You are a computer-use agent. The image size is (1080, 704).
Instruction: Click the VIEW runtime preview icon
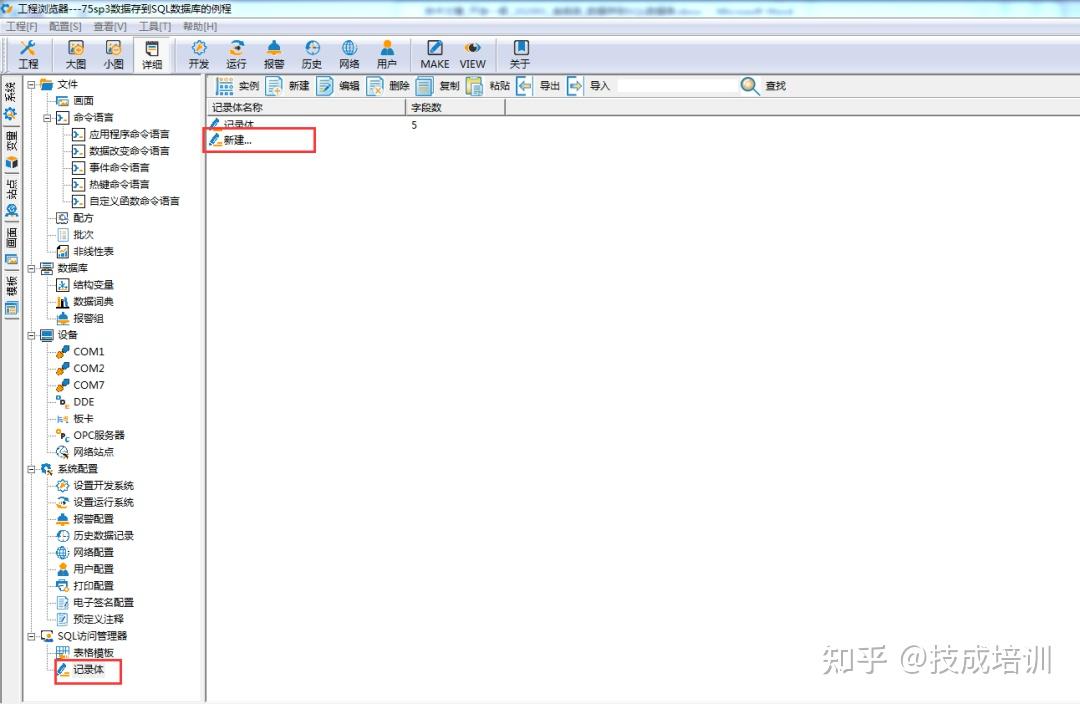472,52
